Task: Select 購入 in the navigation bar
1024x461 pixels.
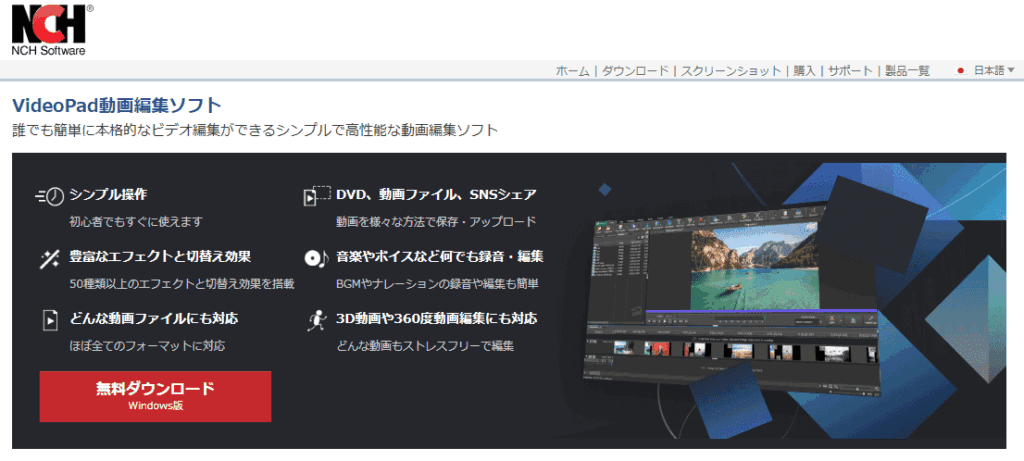Action: tap(804, 71)
